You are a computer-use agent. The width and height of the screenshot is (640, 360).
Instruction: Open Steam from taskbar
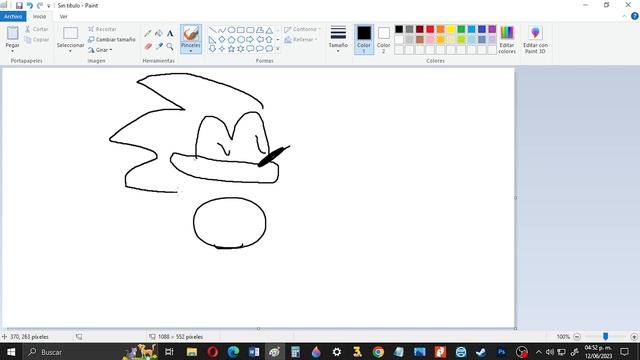(x=481, y=352)
